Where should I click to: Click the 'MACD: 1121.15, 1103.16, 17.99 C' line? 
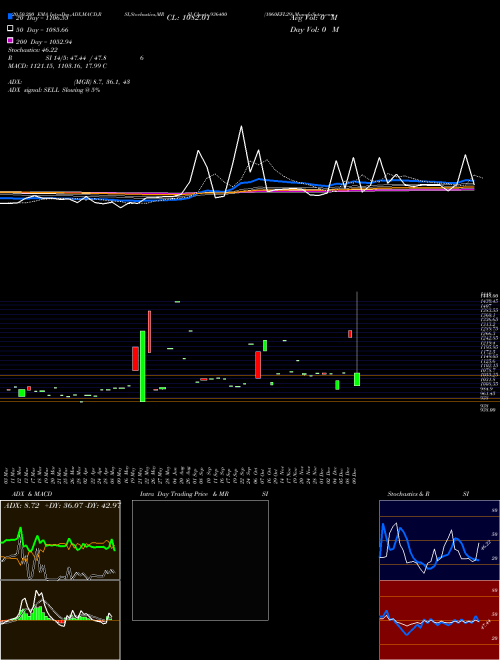pos(57,66)
